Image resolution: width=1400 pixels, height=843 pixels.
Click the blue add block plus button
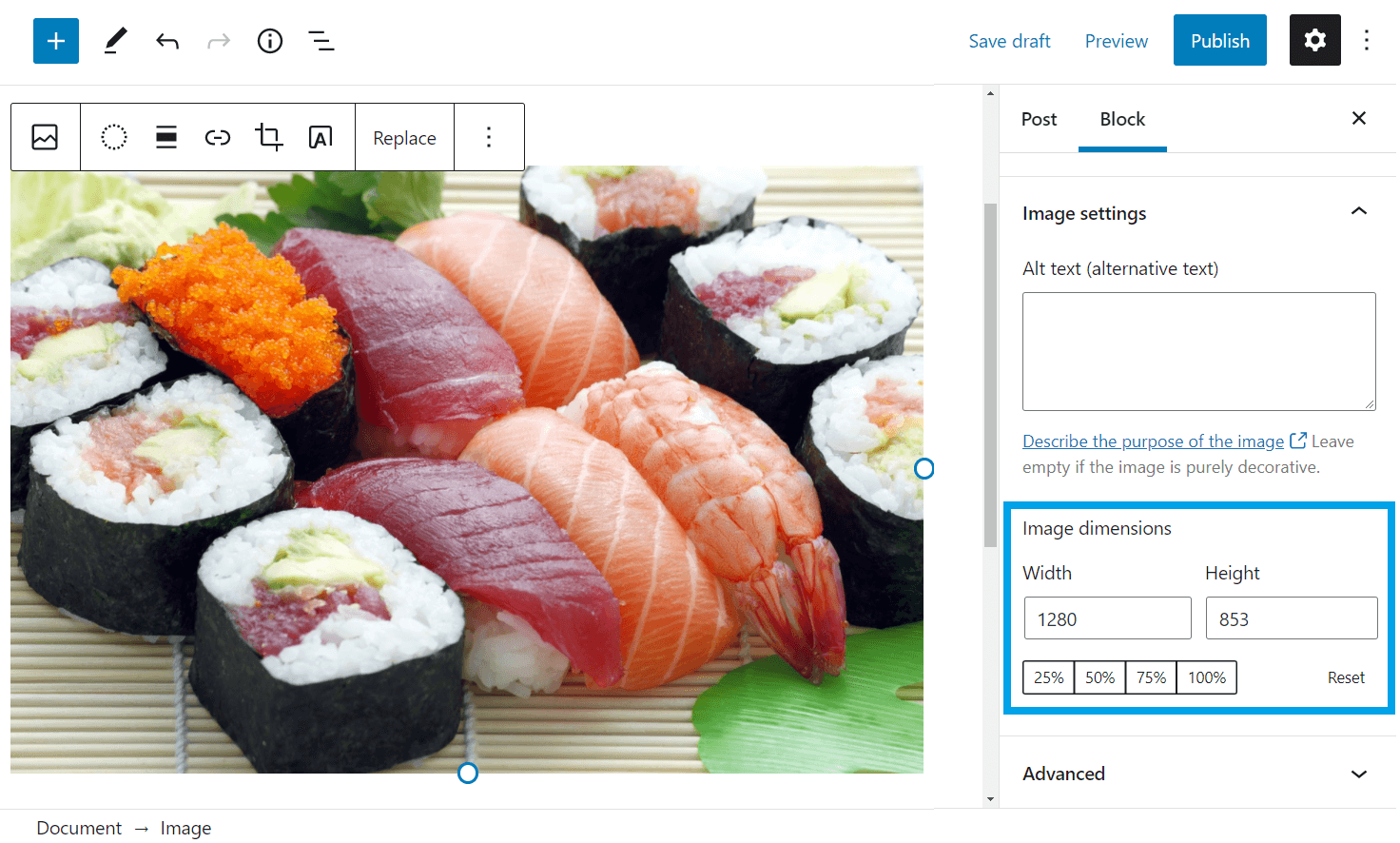[56, 41]
